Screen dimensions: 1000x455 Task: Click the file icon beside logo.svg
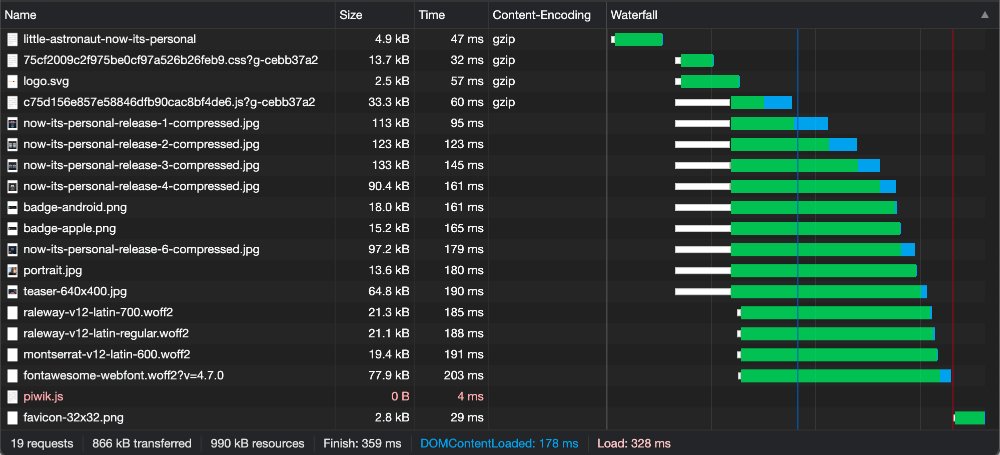(x=13, y=81)
